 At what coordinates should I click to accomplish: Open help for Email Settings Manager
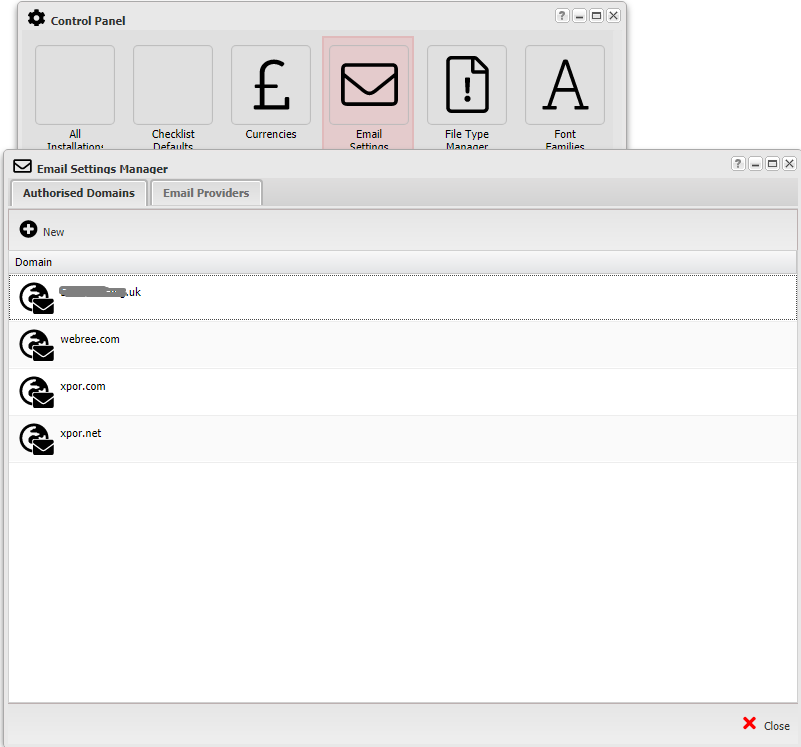pyautogui.click(x=737, y=163)
